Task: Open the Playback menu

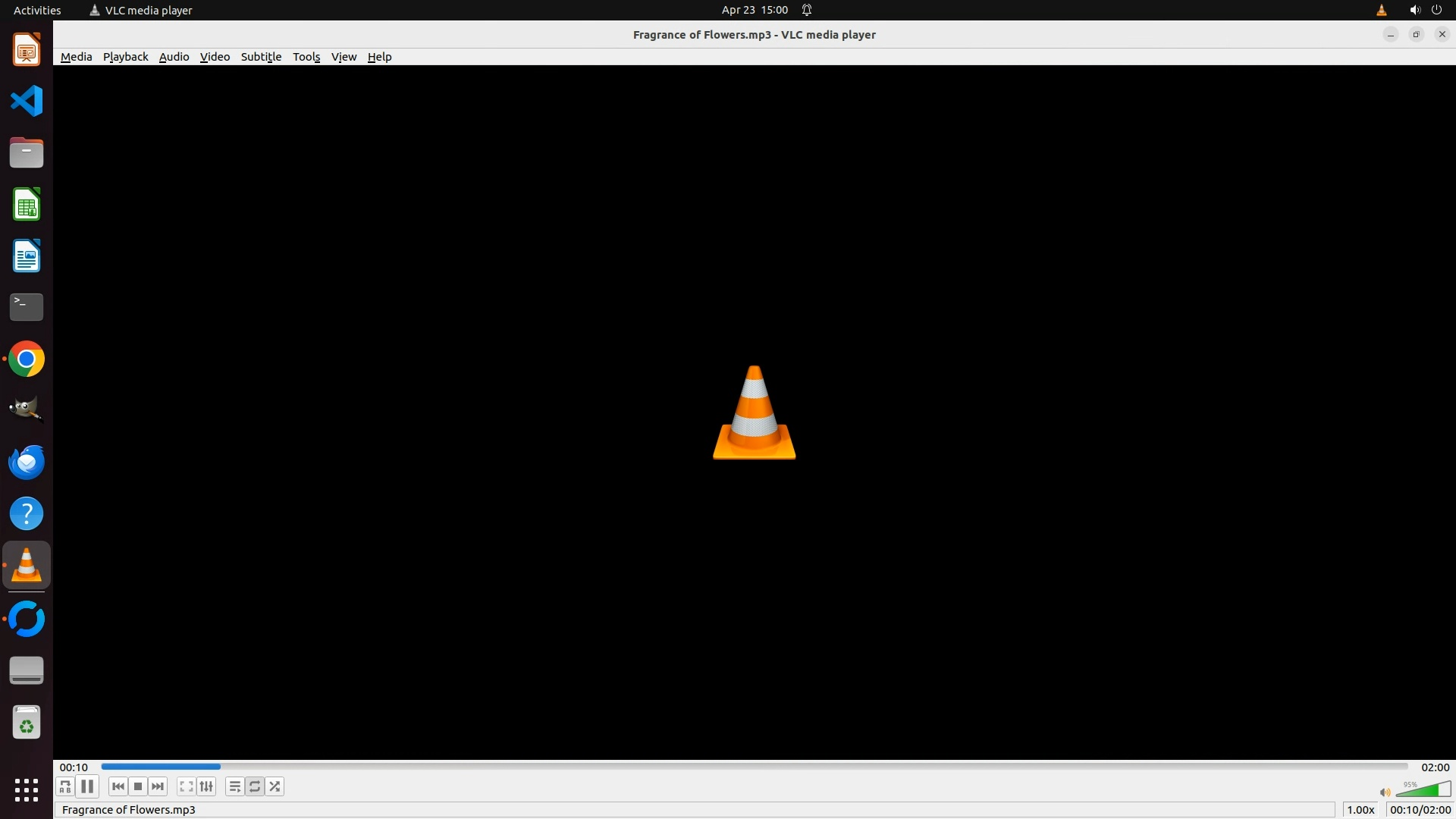Action: click(x=125, y=57)
